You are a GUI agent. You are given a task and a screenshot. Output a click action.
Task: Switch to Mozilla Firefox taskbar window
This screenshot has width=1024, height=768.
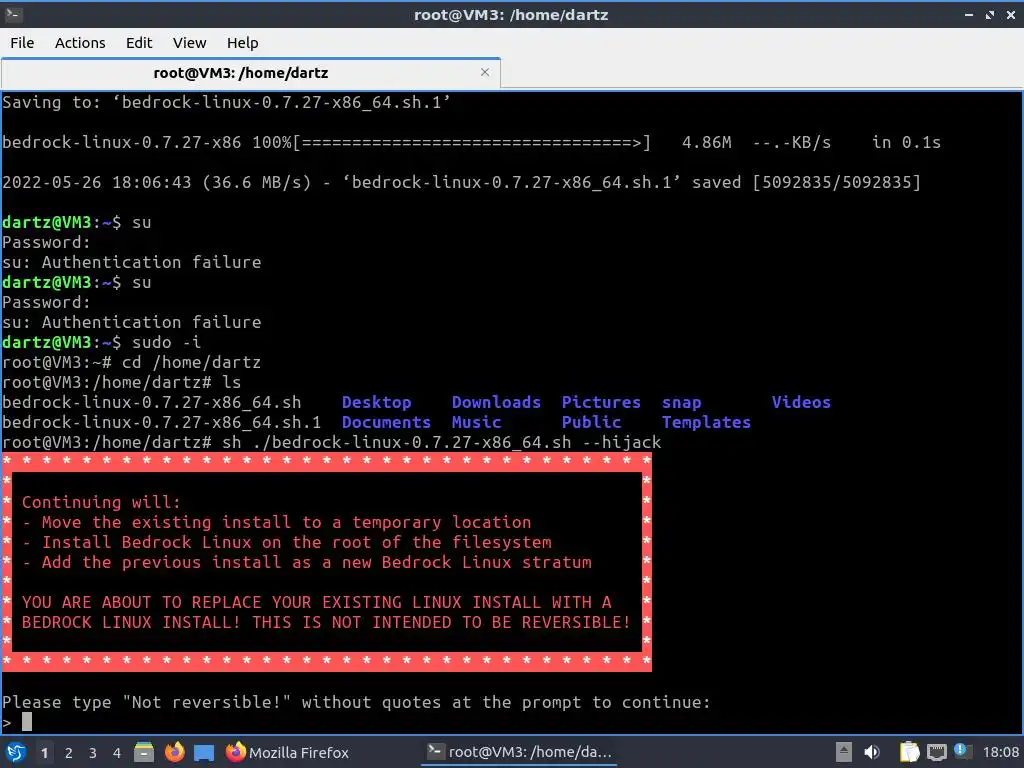(x=287, y=752)
